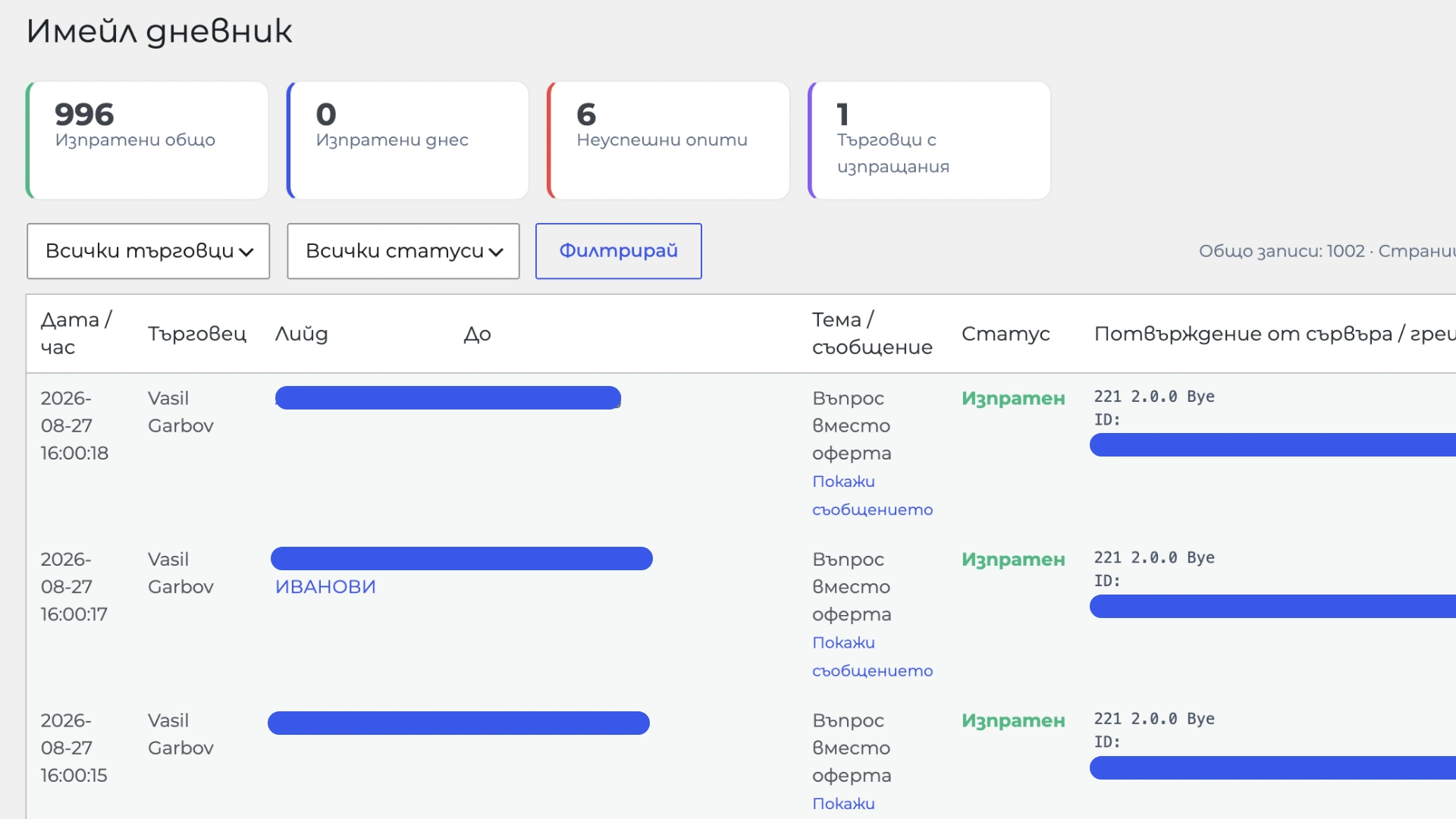Viewport: 1456px width, 819px height.
Task: Open the 'Всички статуси' dropdown
Action: (403, 251)
